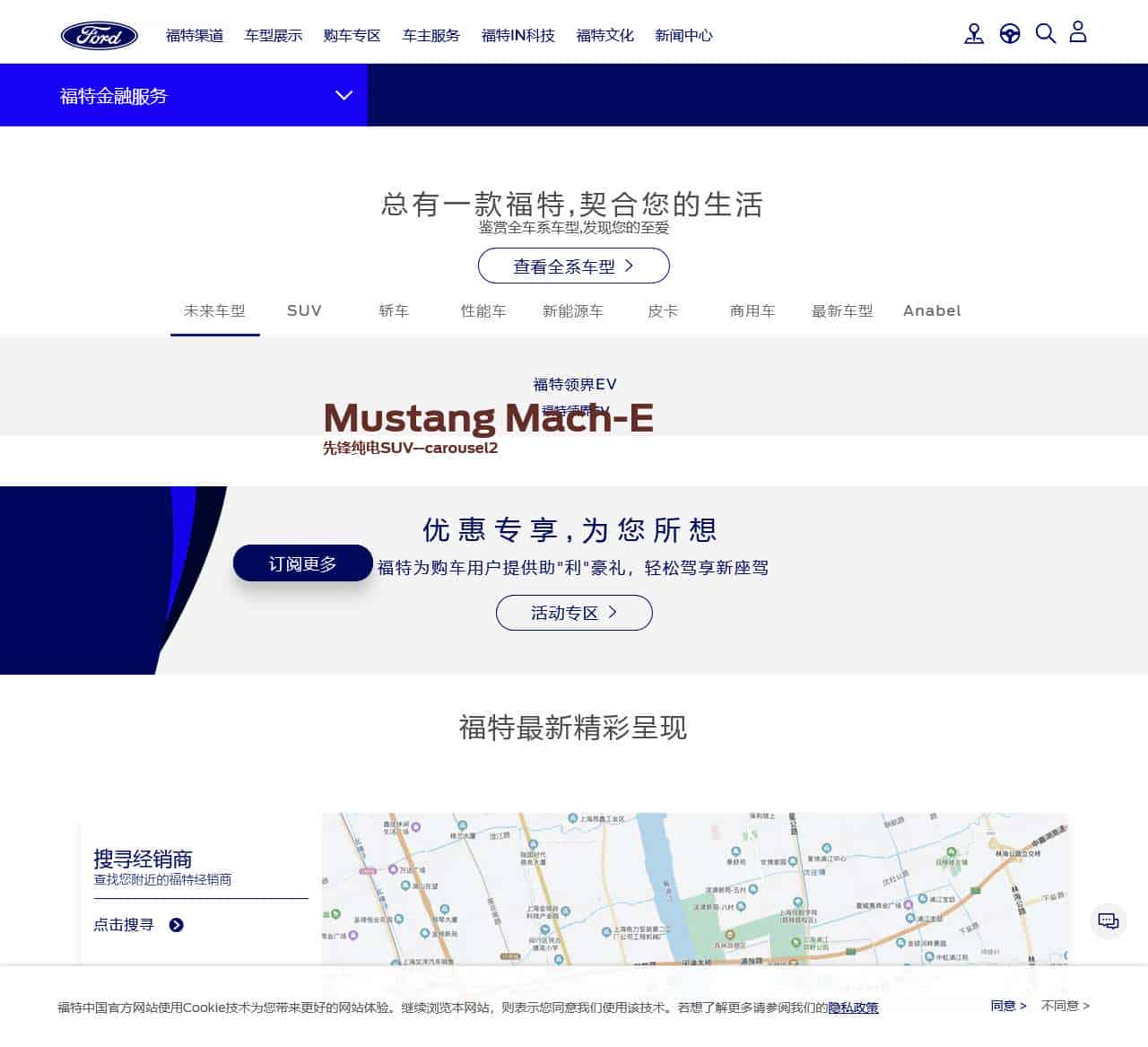Select the 最新车型 tab
This screenshot has height=1047, width=1148.
tap(843, 311)
